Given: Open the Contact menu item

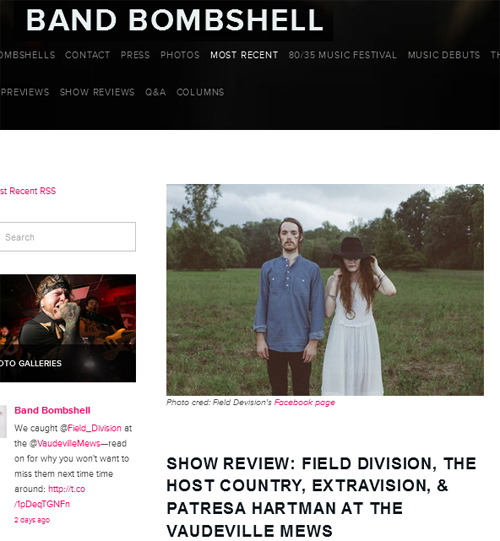Looking at the screenshot, I should [x=87, y=55].
